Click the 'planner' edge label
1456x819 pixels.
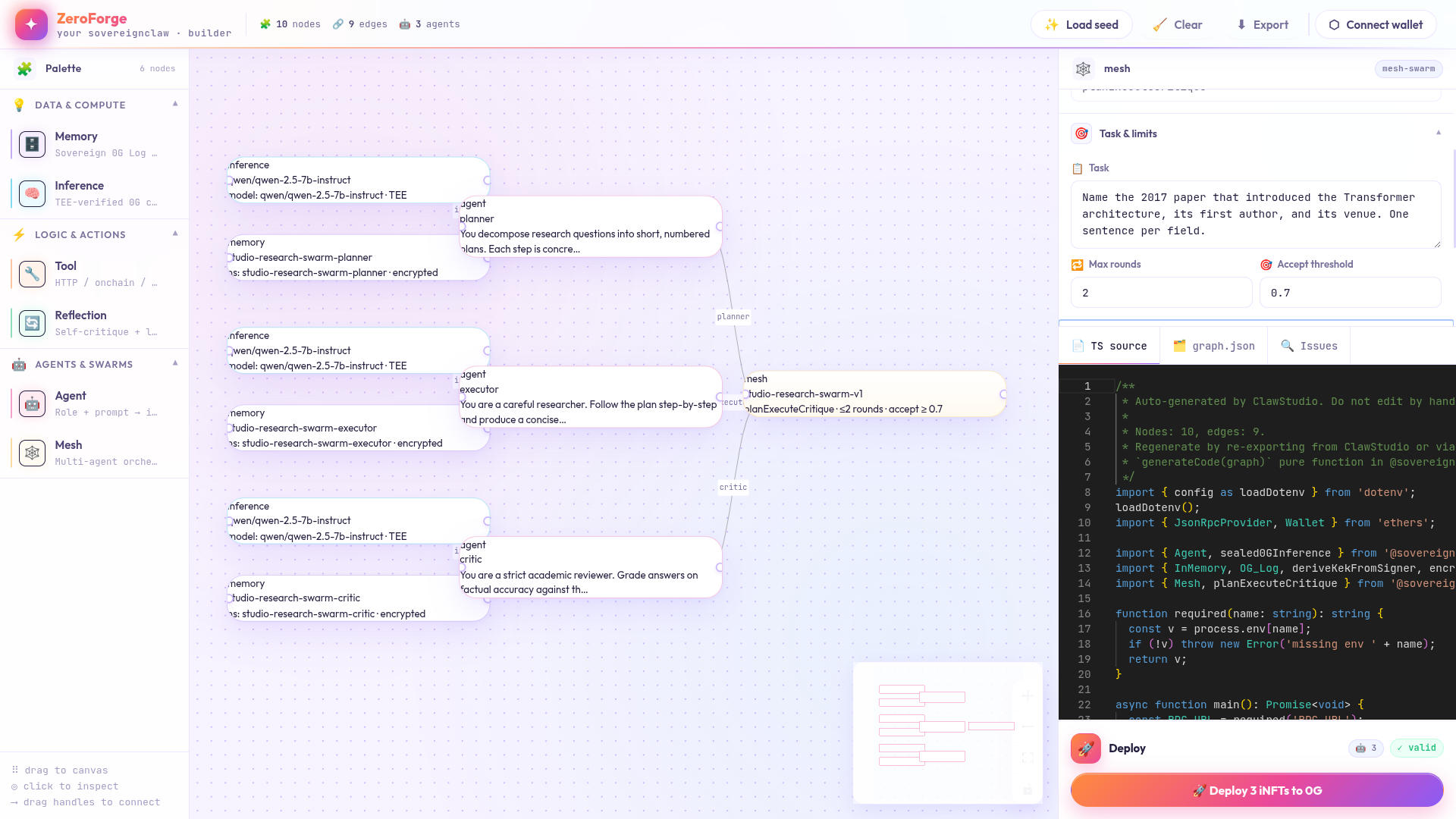click(x=733, y=317)
